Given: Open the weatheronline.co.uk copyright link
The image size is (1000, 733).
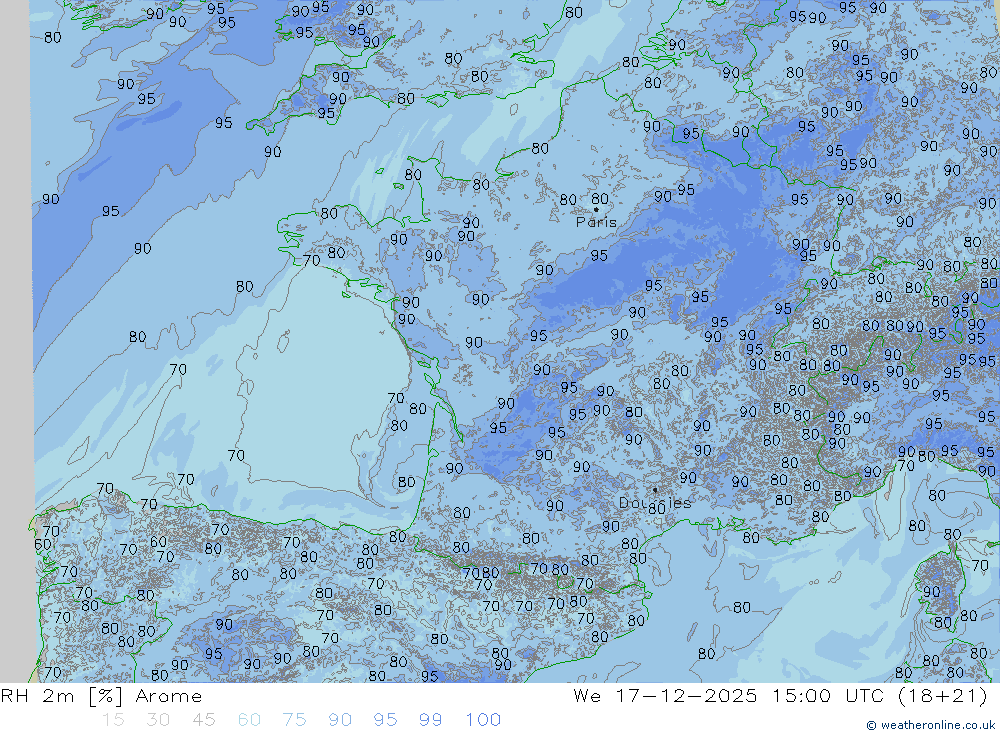Looking at the screenshot, I should point(931,725).
